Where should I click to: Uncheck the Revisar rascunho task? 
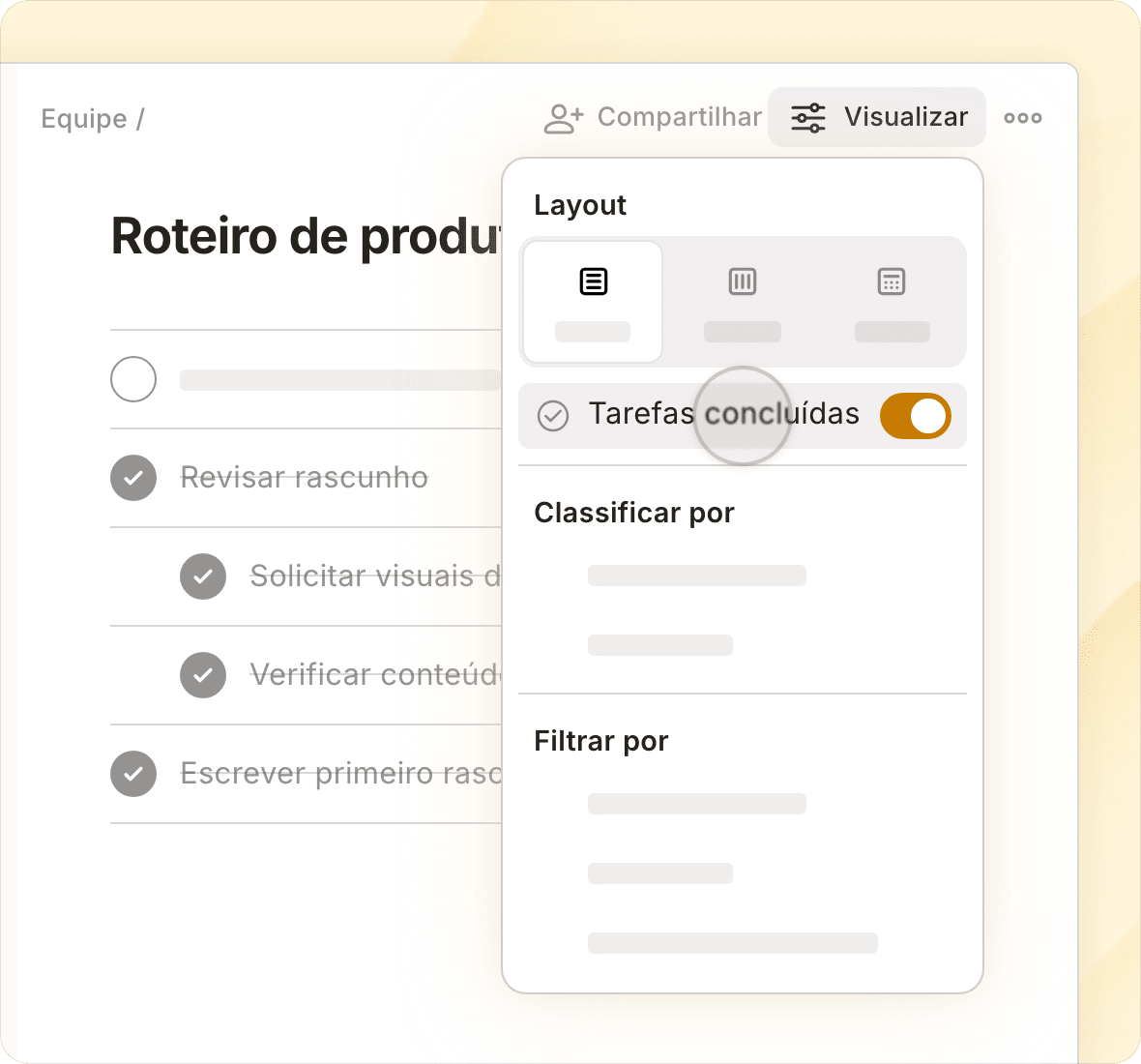133,478
